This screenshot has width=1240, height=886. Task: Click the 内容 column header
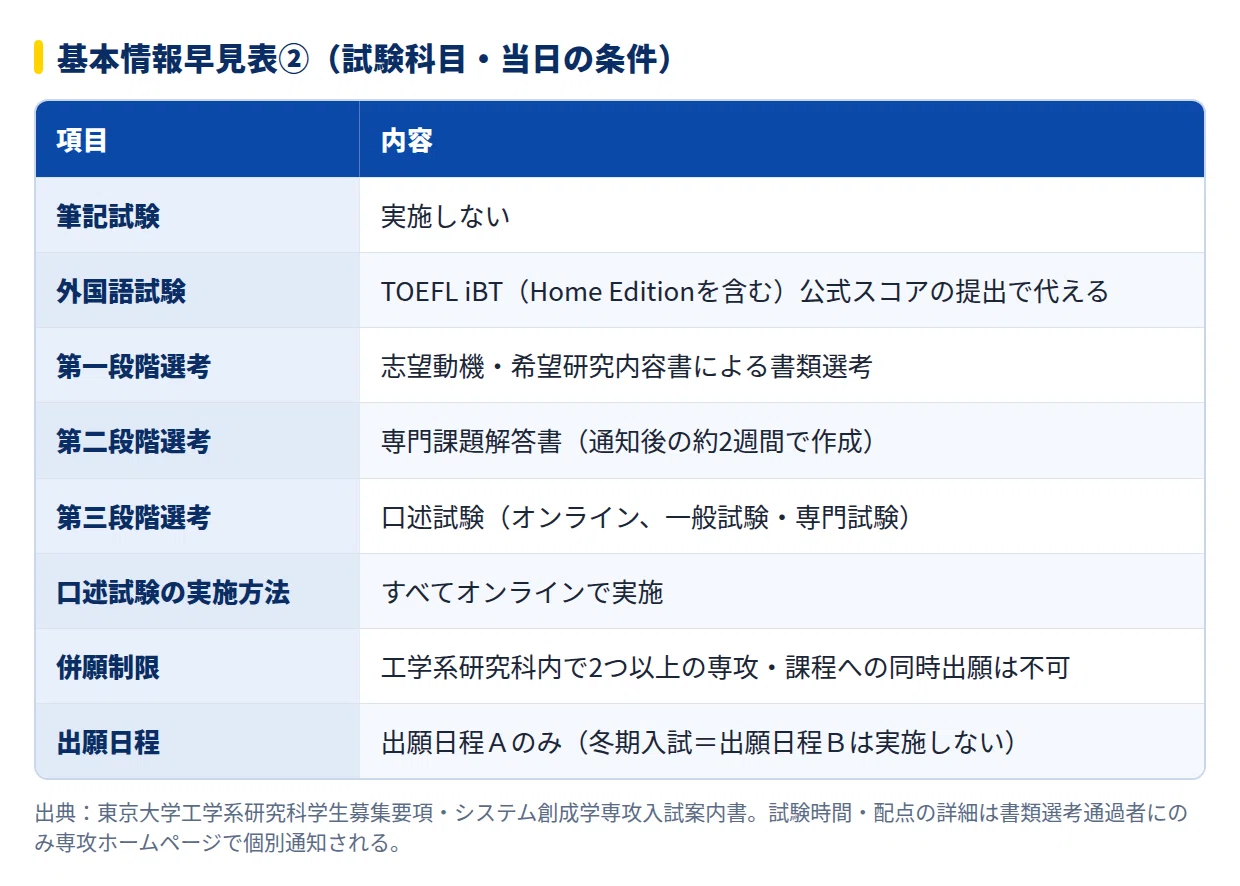(782, 140)
